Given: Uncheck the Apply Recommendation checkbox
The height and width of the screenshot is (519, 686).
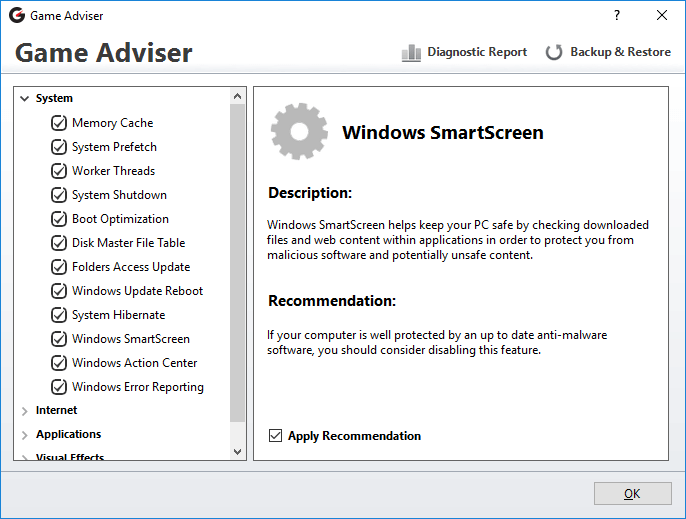Looking at the screenshot, I should [275, 436].
